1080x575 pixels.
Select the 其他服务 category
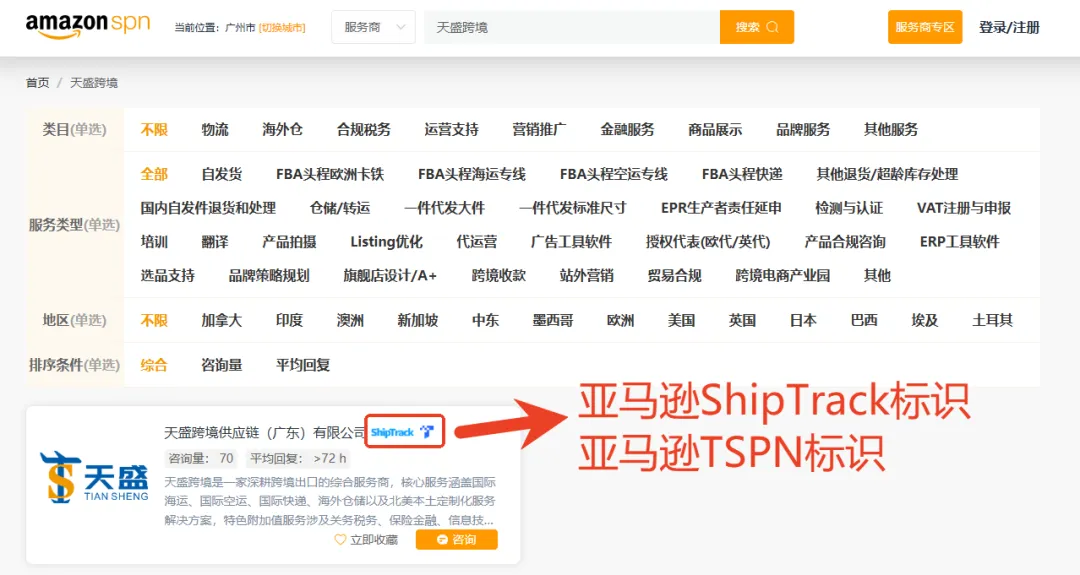click(891, 129)
